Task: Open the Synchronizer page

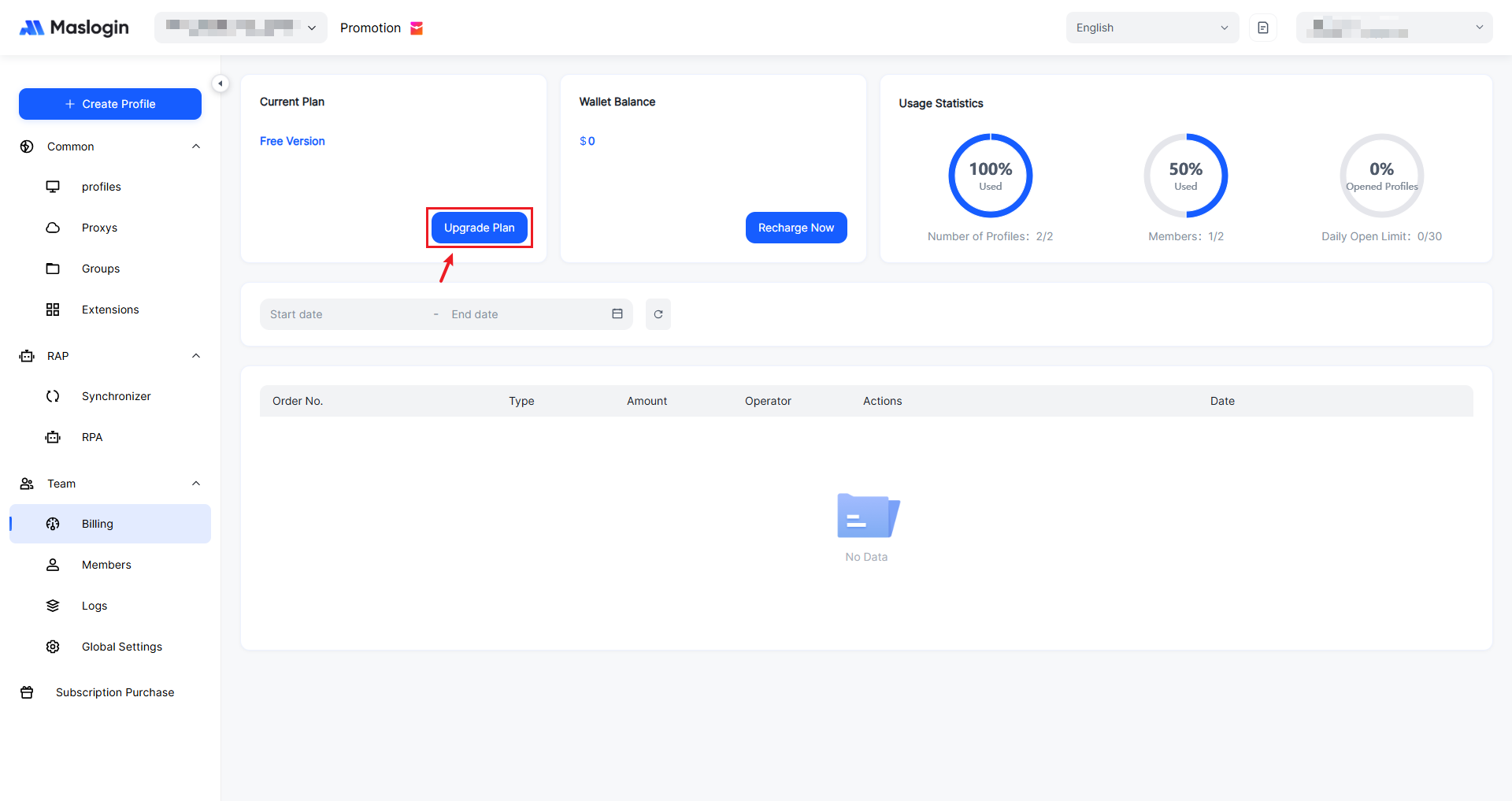Action: 116,396
